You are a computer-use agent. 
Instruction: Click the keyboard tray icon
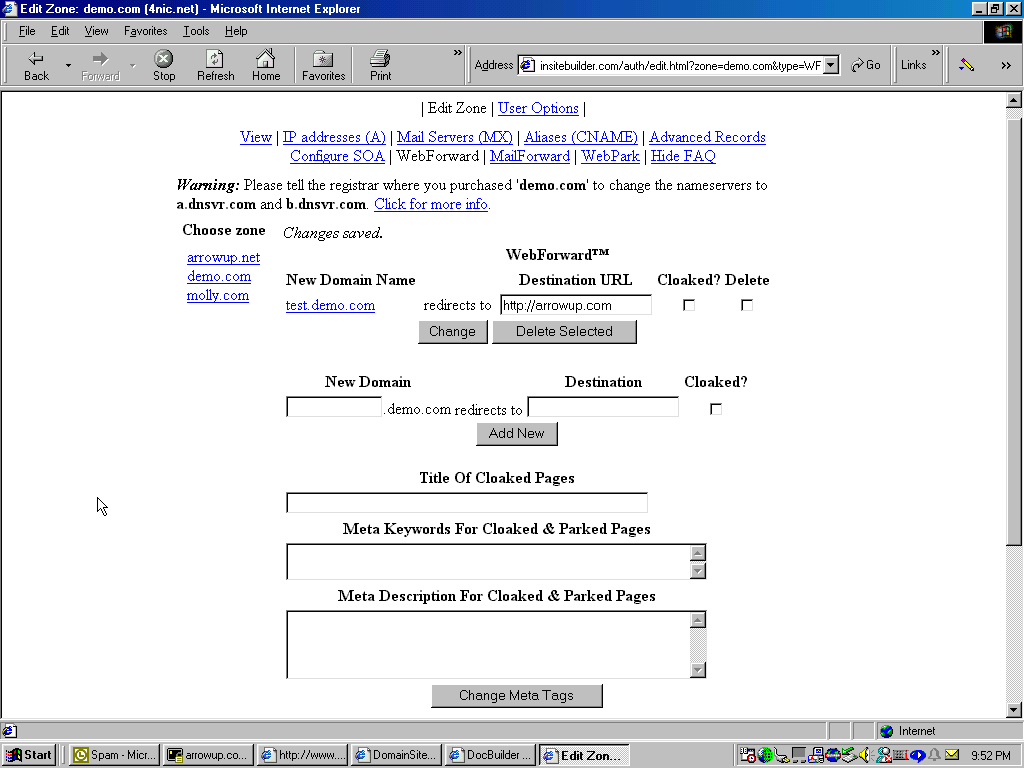tap(901, 755)
